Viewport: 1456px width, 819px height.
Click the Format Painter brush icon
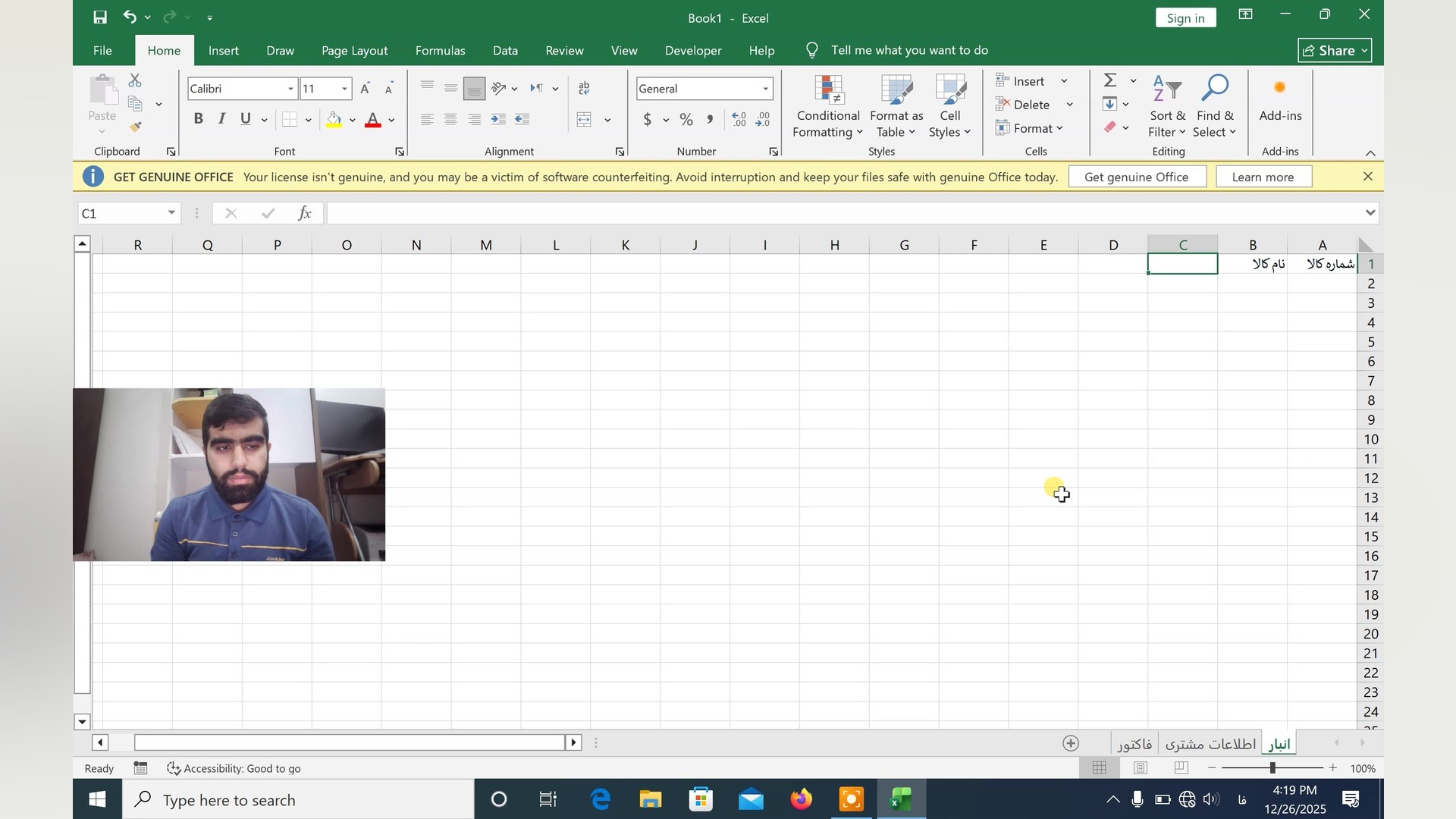pos(136,127)
